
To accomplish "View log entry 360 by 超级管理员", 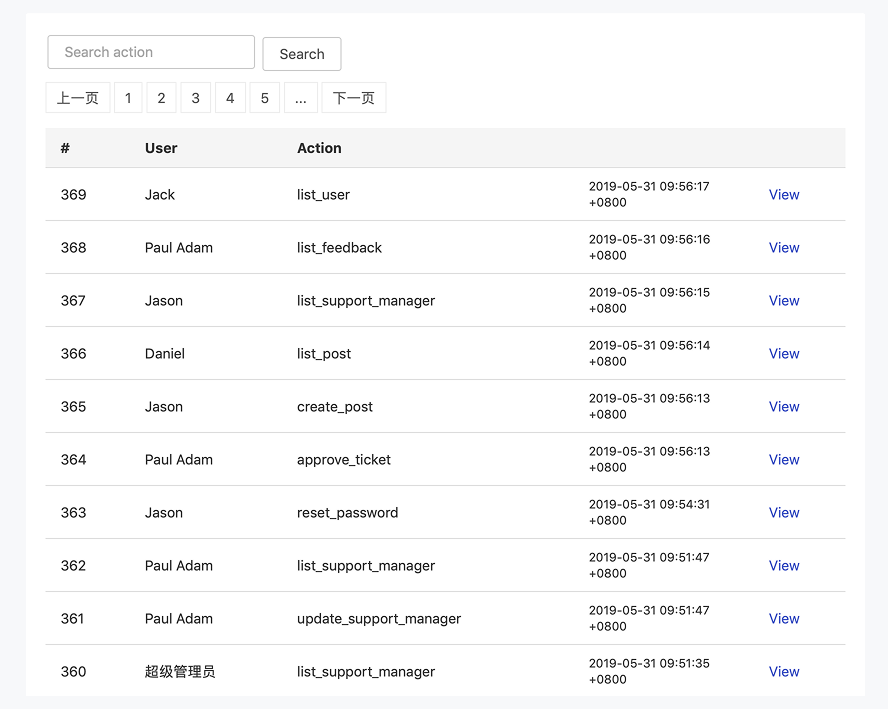I will point(784,671).
